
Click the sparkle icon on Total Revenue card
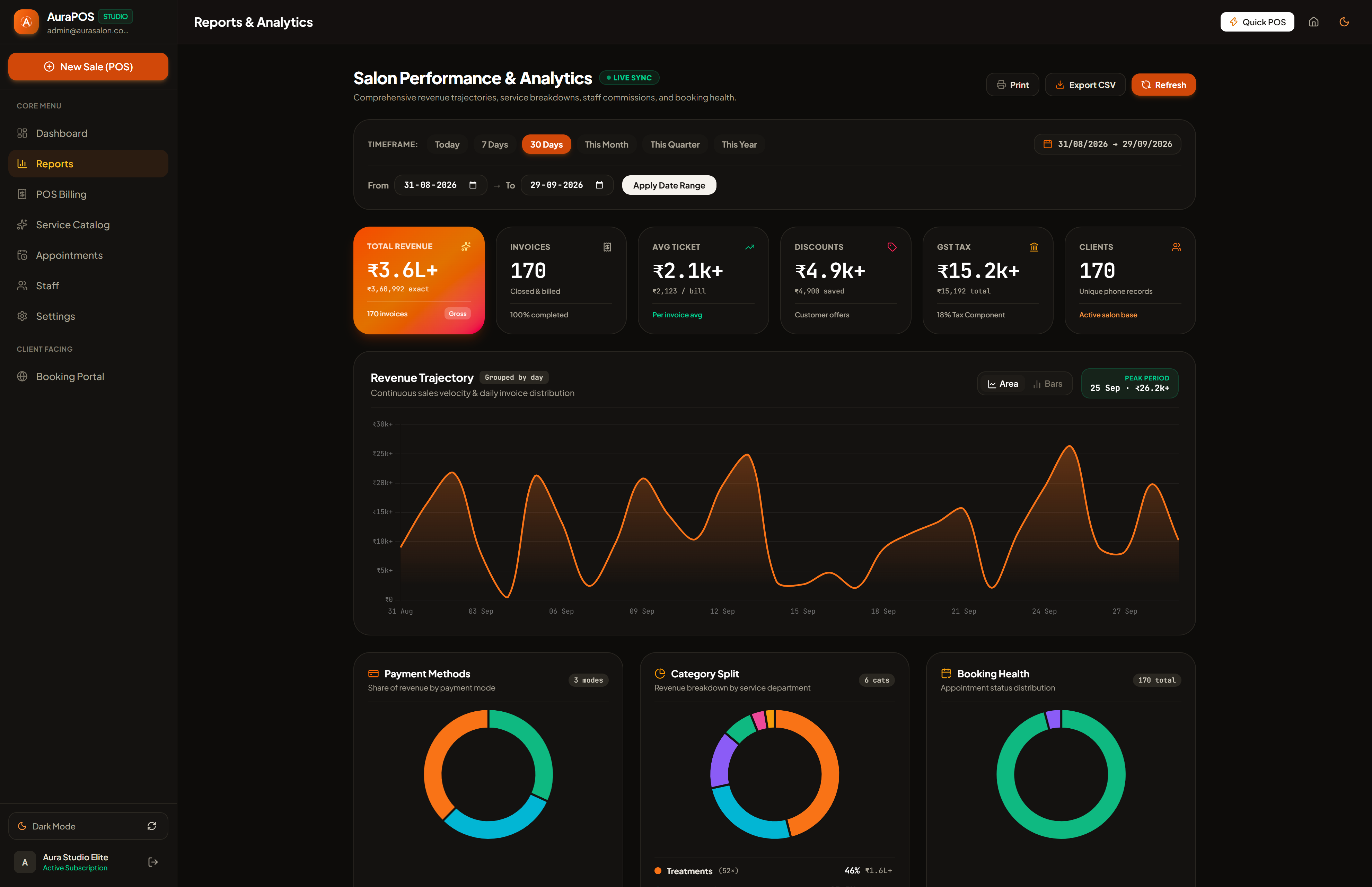point(466,246)
